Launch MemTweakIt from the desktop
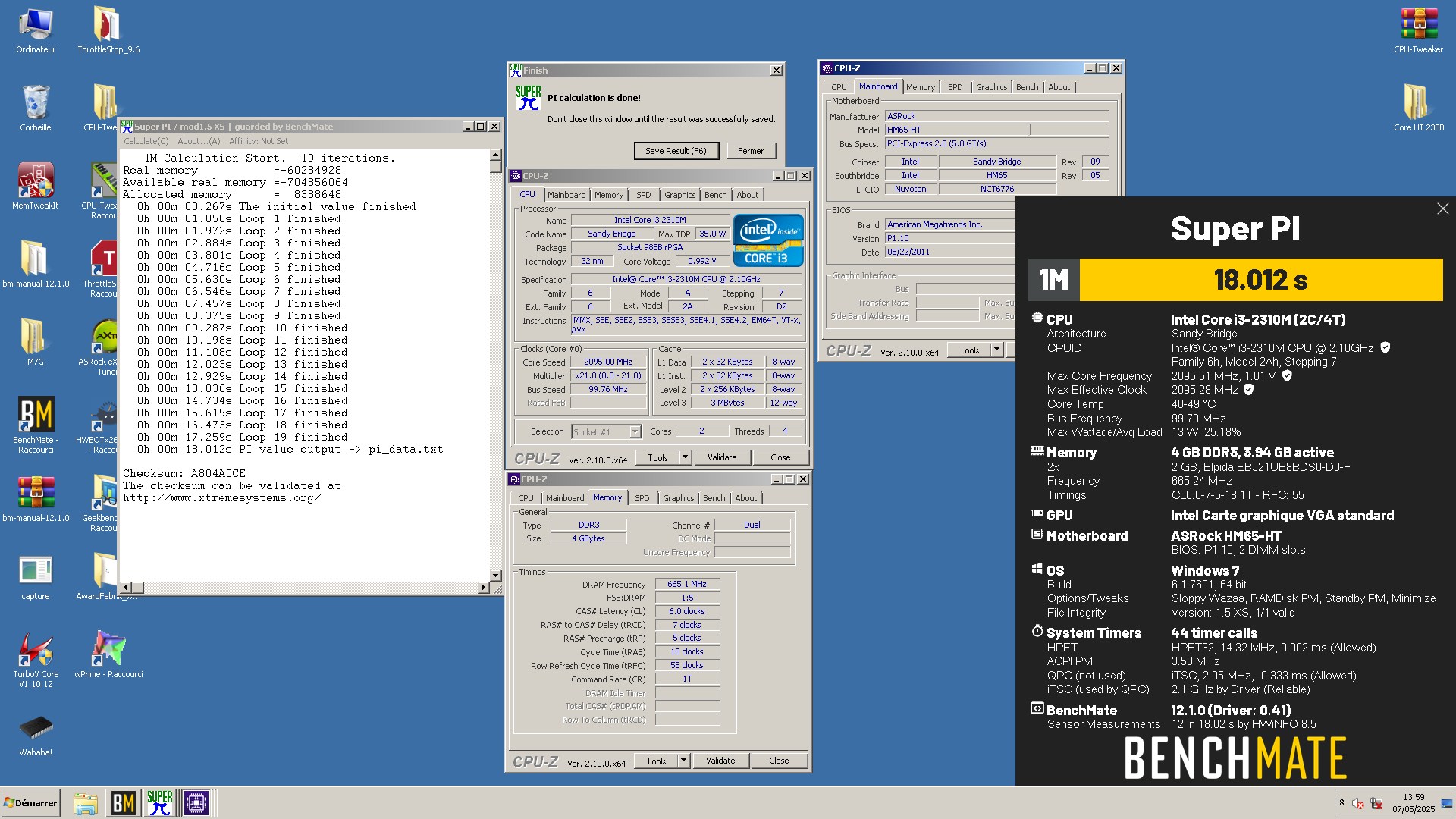The height and width of the screenshot is (819, 1456). point(36,186)
